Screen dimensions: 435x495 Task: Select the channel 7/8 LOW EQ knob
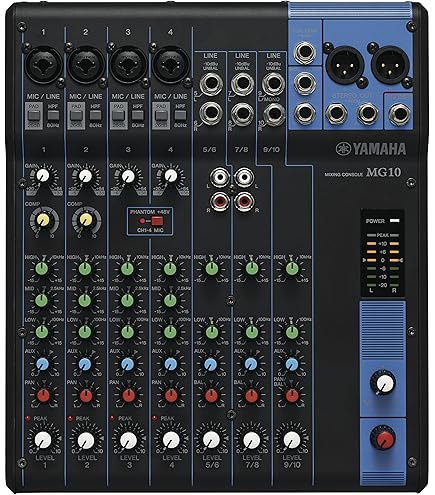[252, 332]
